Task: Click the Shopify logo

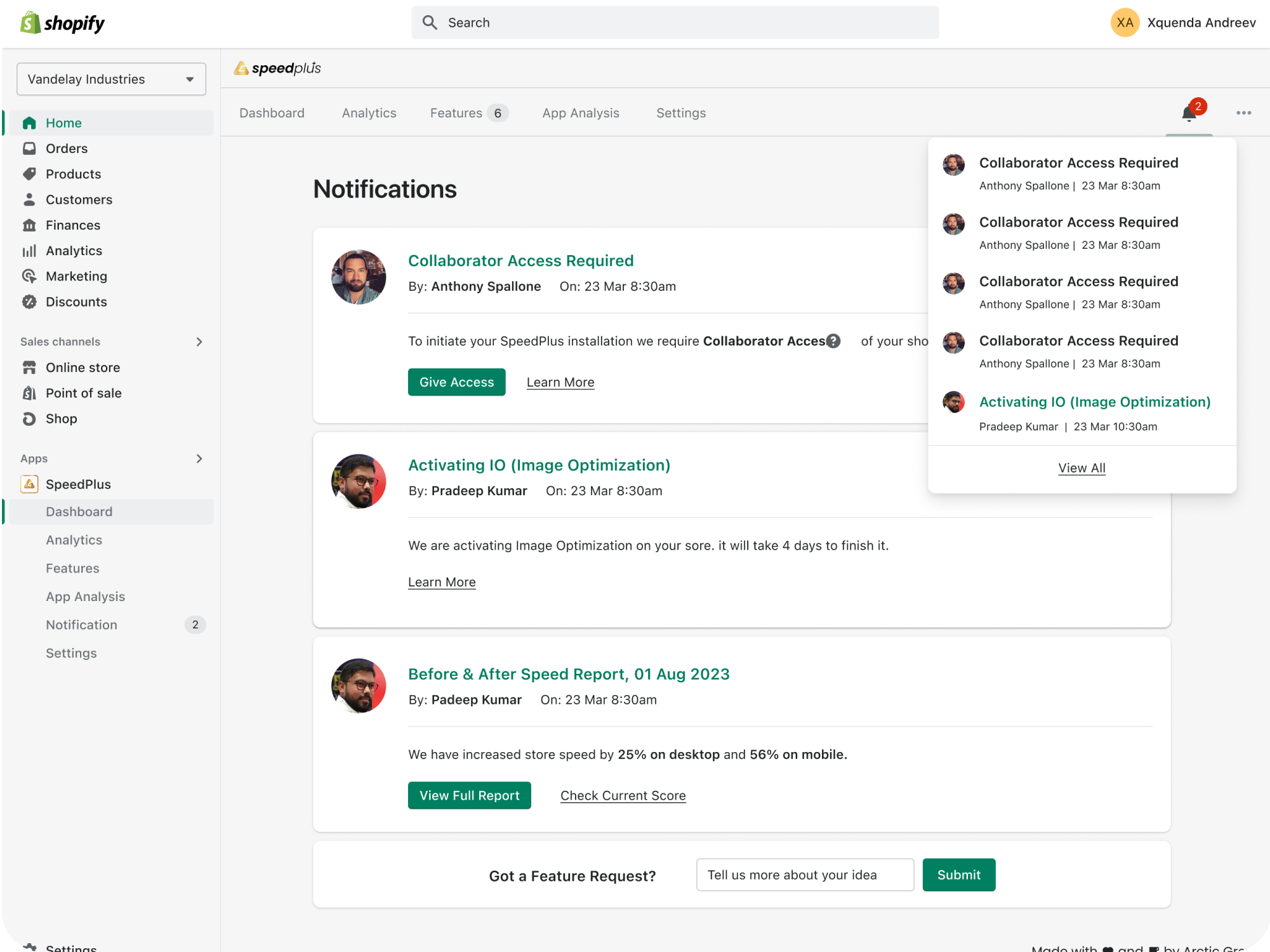Action: [62, 23]
